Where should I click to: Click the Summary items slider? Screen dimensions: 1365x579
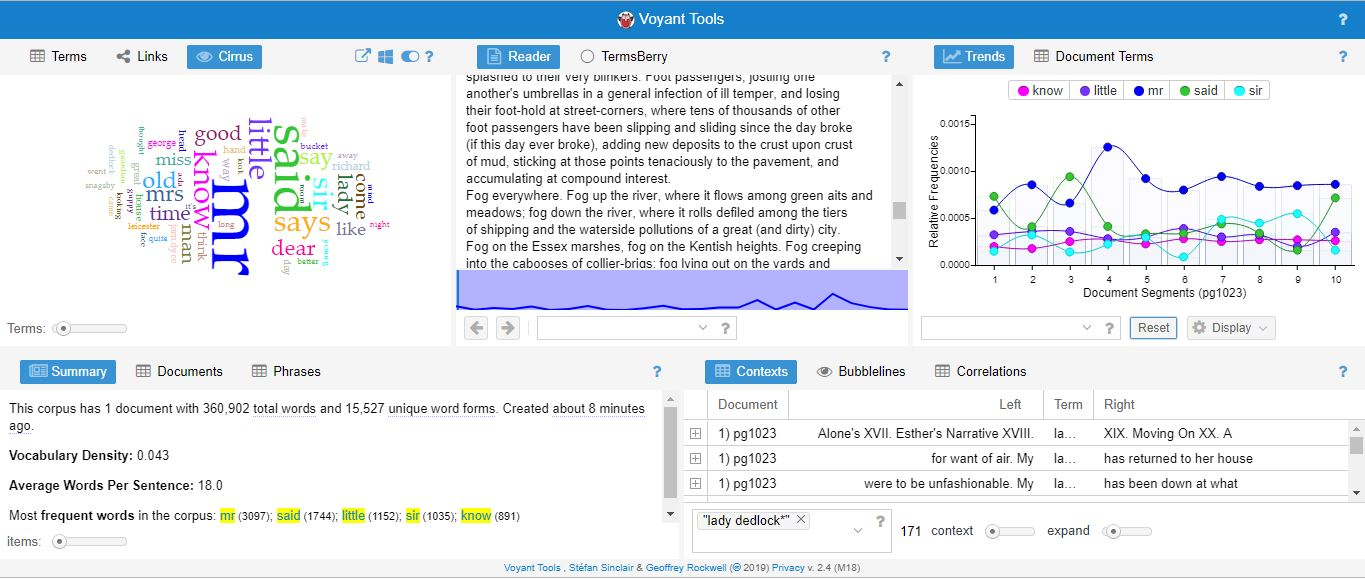coord(91,541)
